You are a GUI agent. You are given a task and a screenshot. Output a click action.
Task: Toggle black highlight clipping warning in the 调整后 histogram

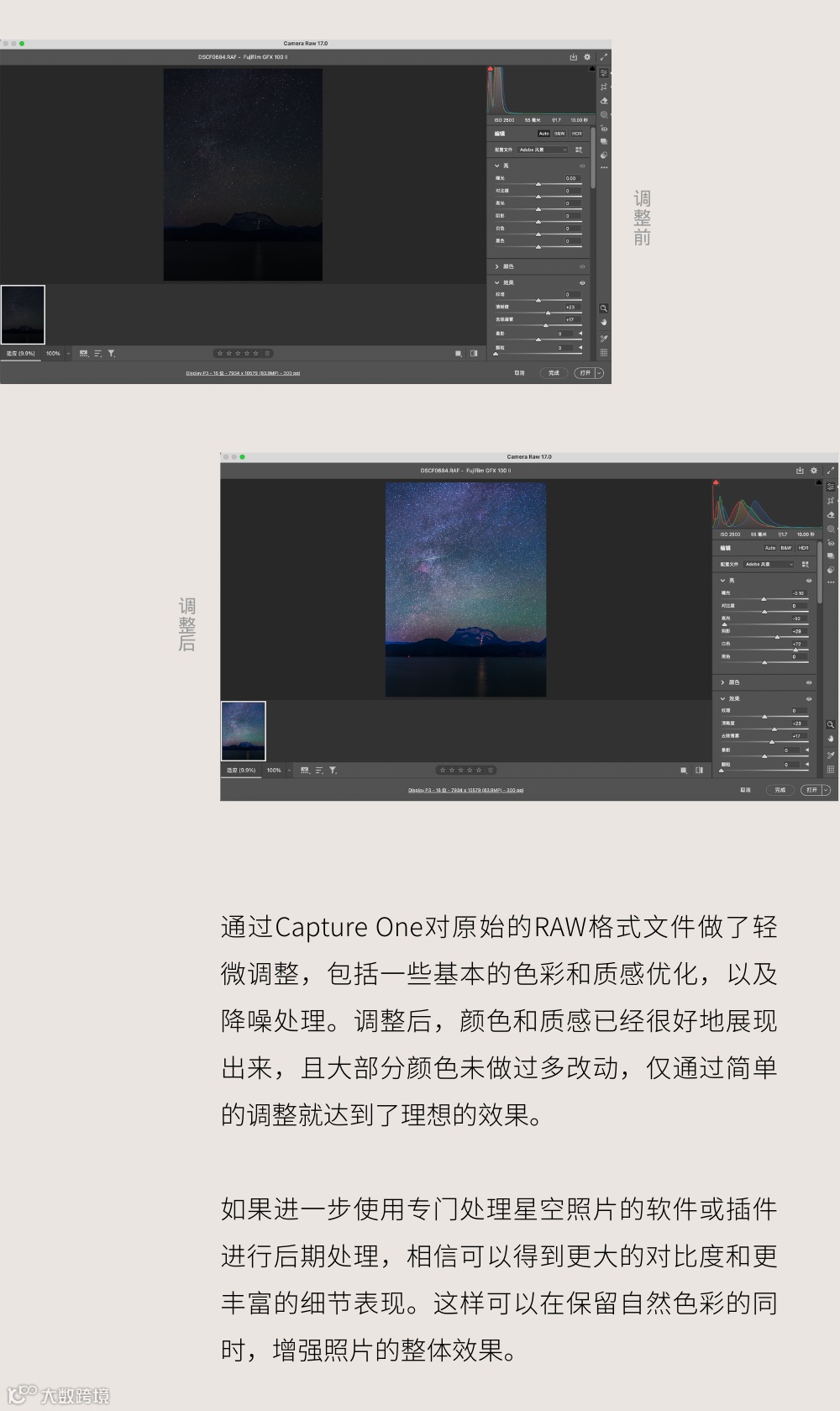(819, 482)
